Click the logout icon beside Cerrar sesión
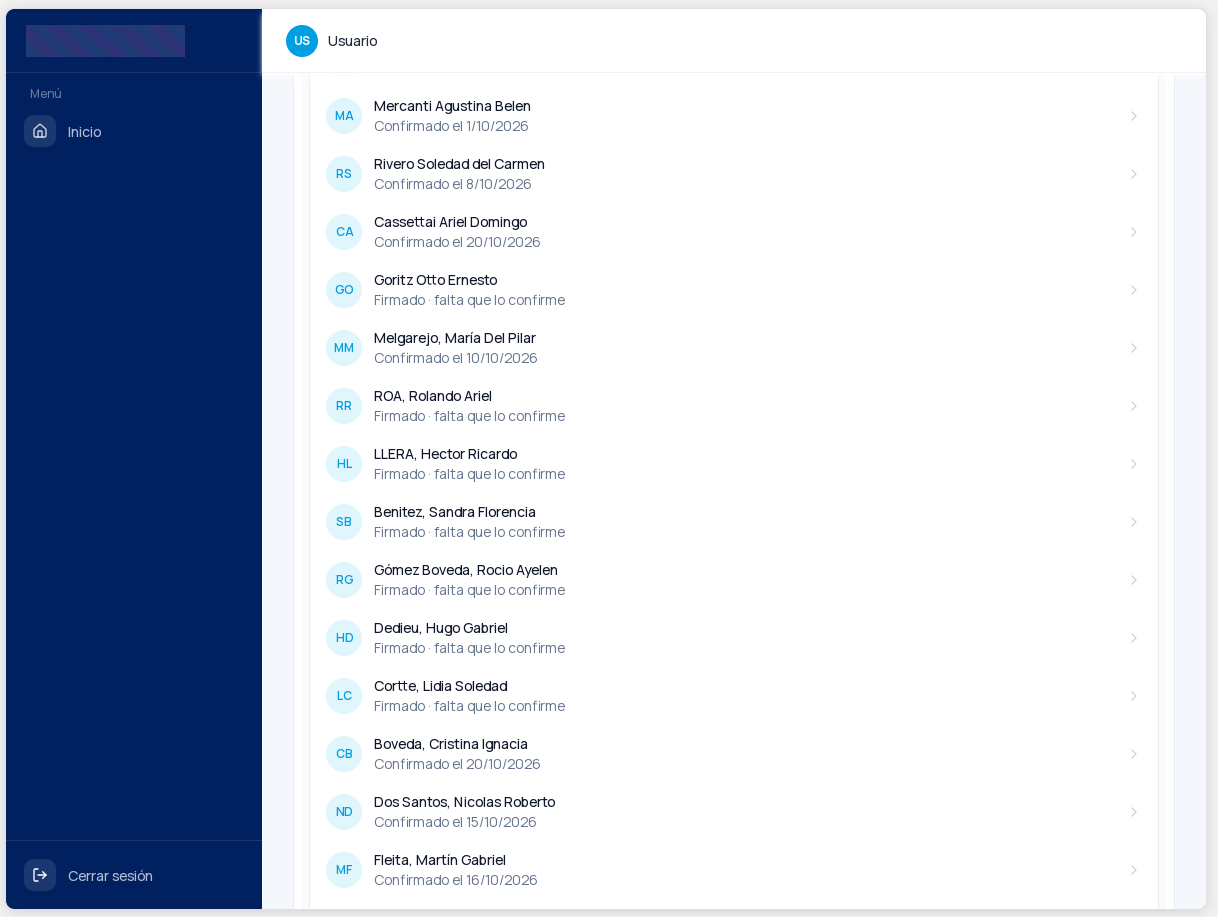The height and width of the screenshot is (917, 1218). [x=40, y=875]
